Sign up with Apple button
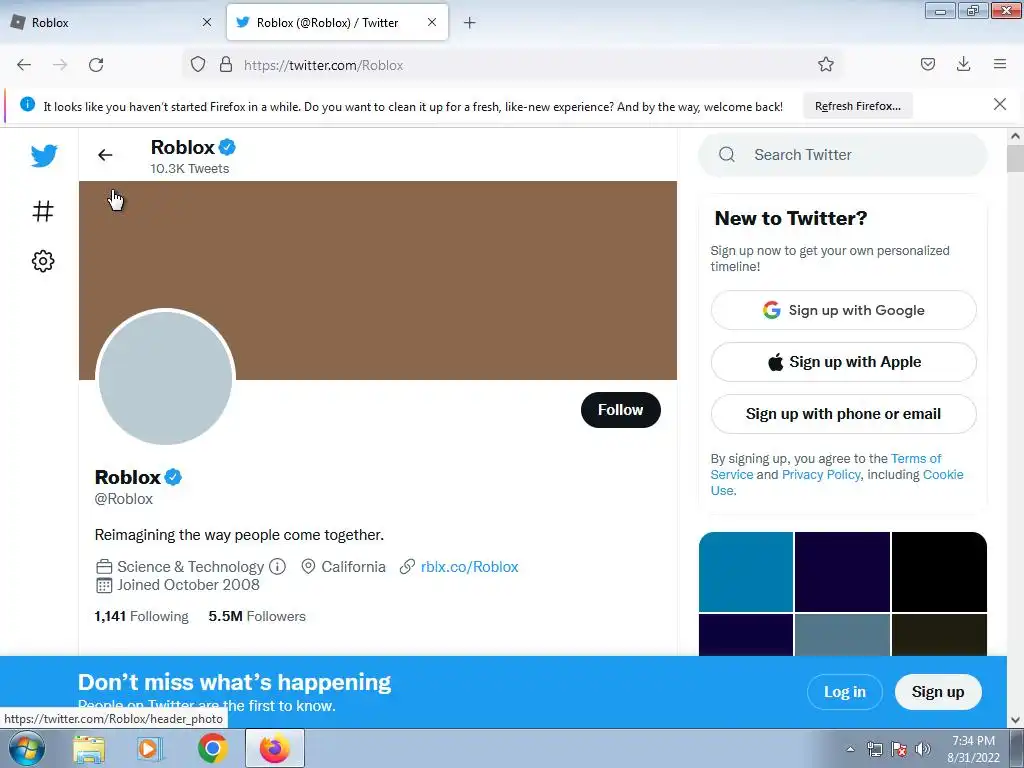This screenshot has height=768, width=1024. pos(843,362)
